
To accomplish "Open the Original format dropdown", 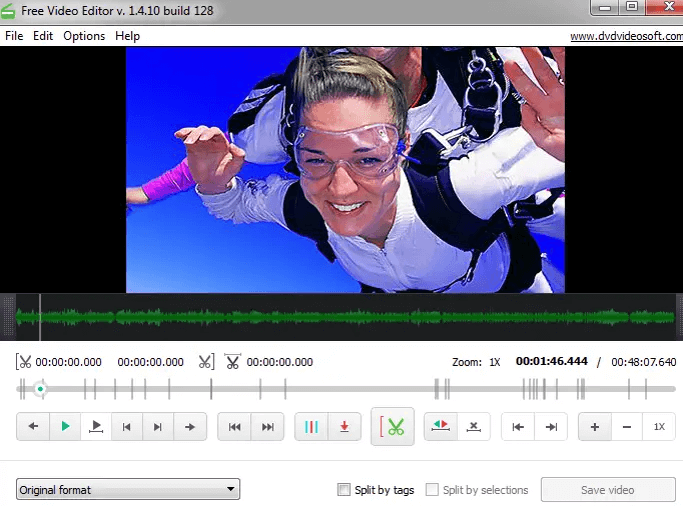I will click(128, 489).
